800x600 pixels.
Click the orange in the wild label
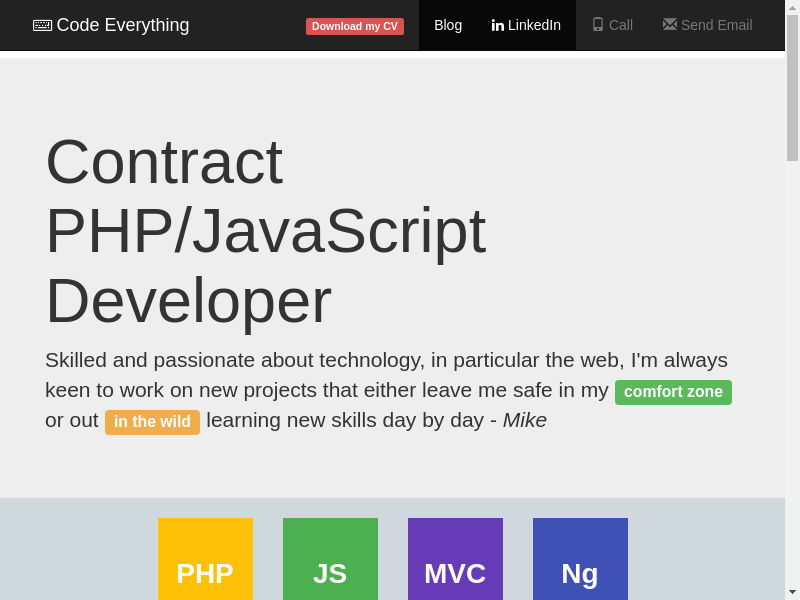click(x=152, y=422)
